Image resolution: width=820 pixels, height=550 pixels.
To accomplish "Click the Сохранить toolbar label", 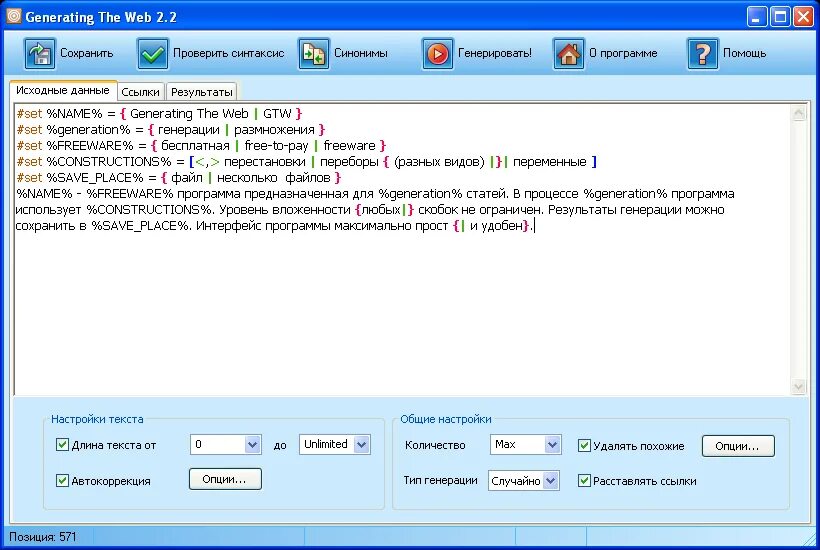I will coord(86,53).
